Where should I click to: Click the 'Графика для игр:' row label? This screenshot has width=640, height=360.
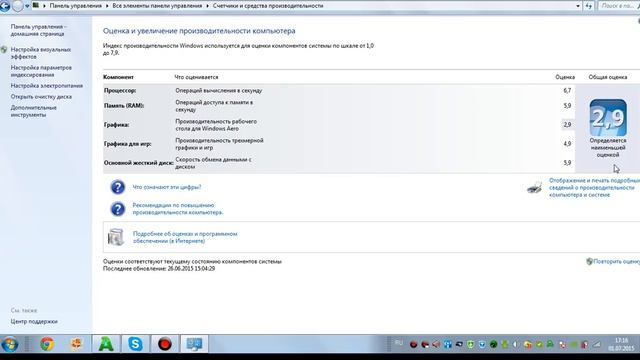coord(127,144)
